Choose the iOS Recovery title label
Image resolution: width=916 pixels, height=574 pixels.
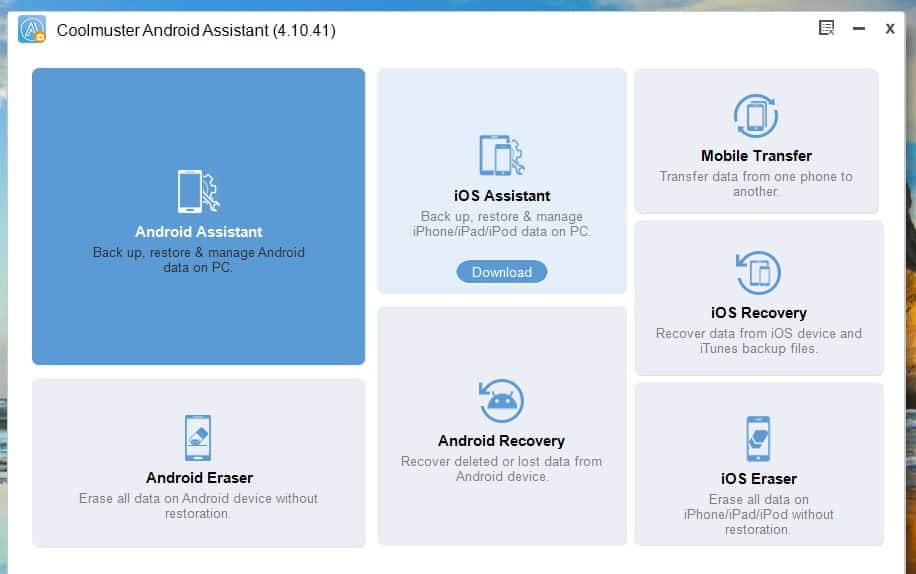[758, 313]
